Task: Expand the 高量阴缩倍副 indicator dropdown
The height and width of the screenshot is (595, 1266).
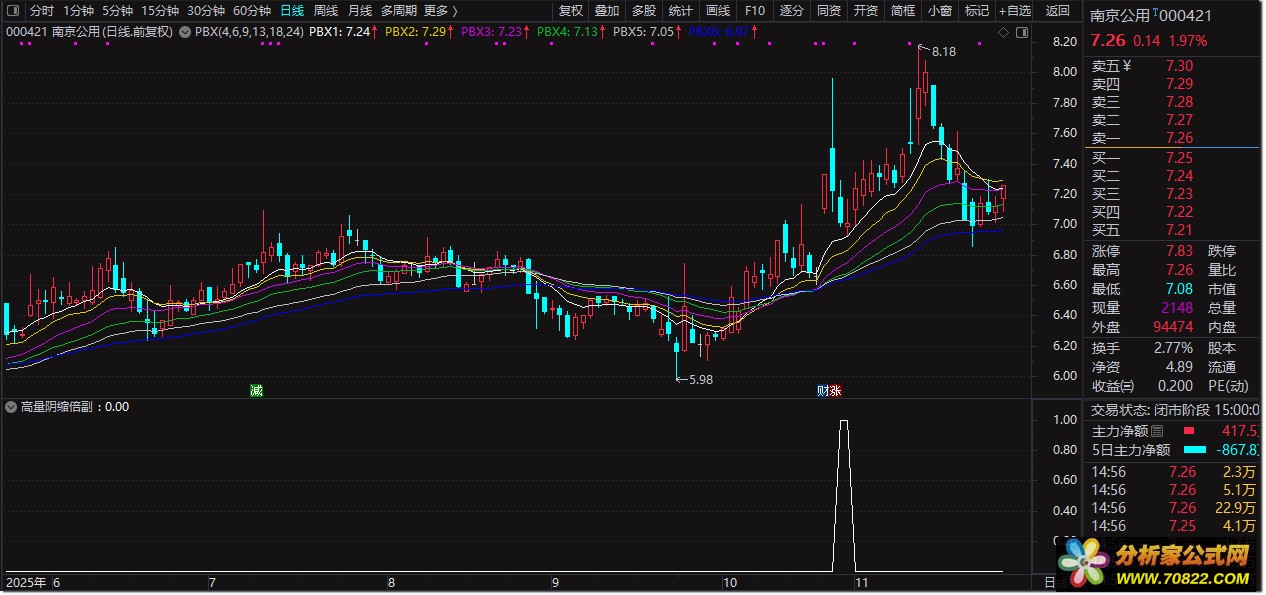Action: pyautogui.click(x=11, y=407)
